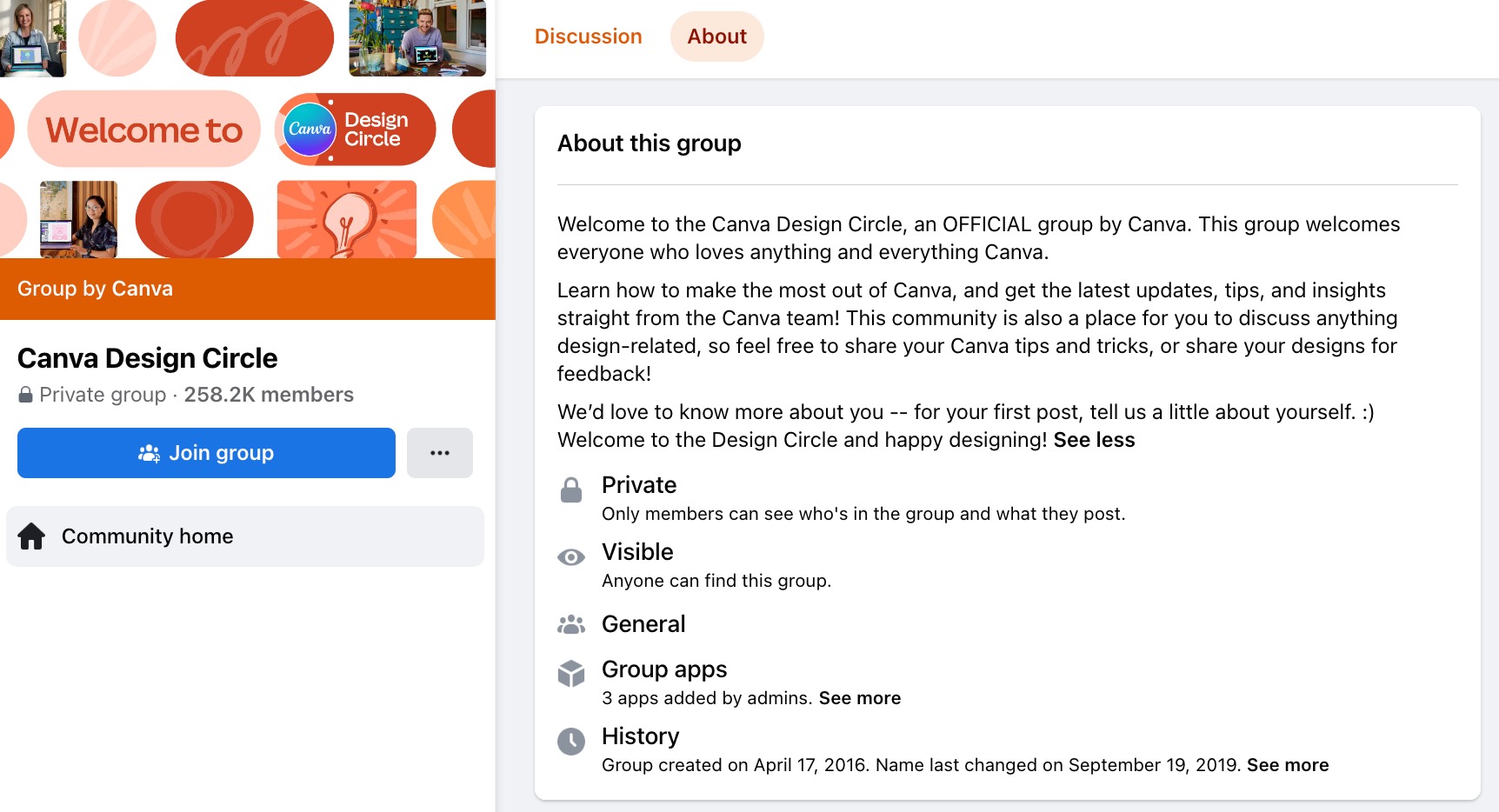Click the Private lock icon in About
Image resolution: width=1499 pixels, height=812 pixels.
pos(571,490)
